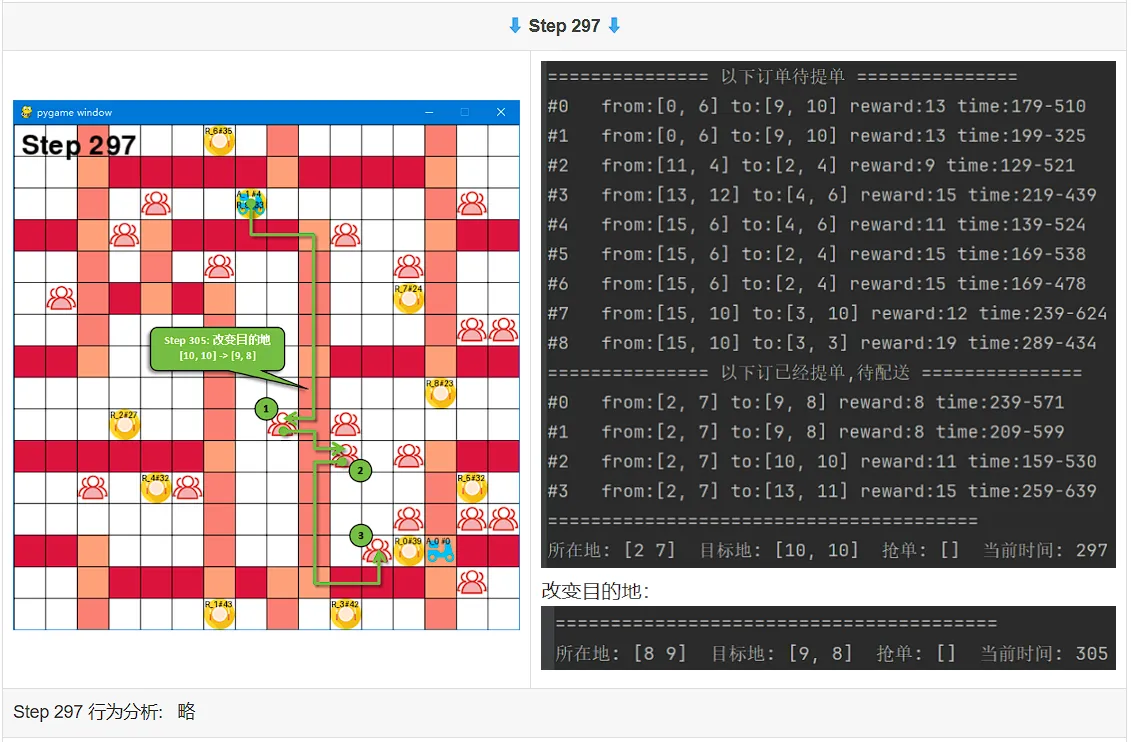
Task: Click the R_7#24 yellow restaurant marker
Action: click(x=409, y=299)
